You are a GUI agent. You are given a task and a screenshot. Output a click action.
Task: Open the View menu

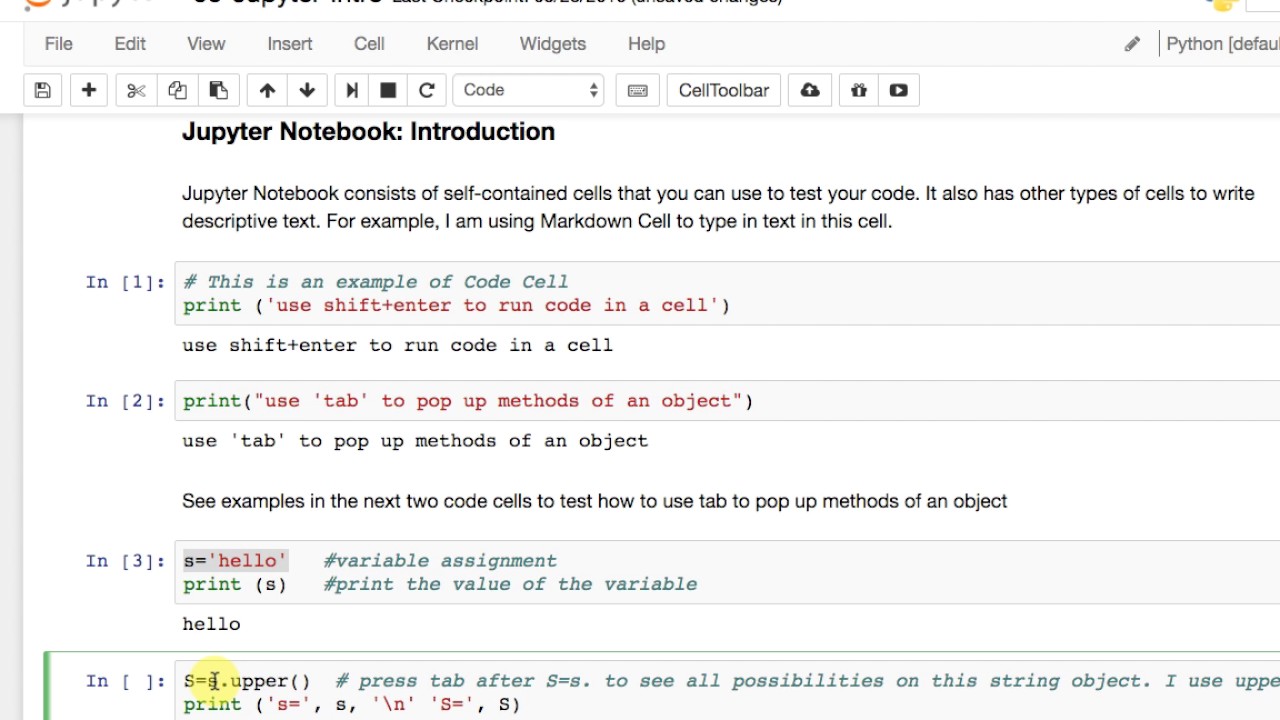point(206,44)
